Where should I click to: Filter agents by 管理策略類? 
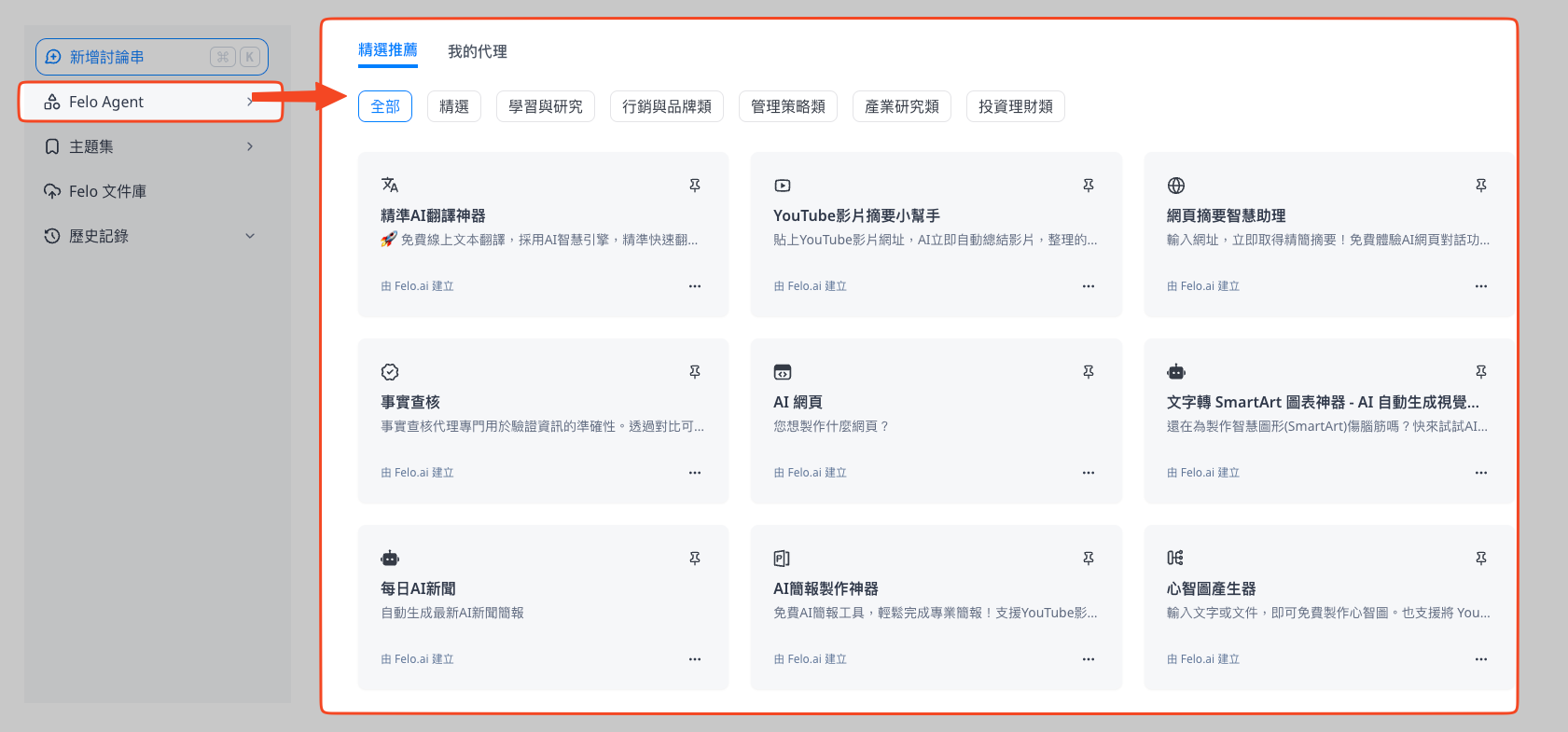pyautogui.click(x=788, y=106)
